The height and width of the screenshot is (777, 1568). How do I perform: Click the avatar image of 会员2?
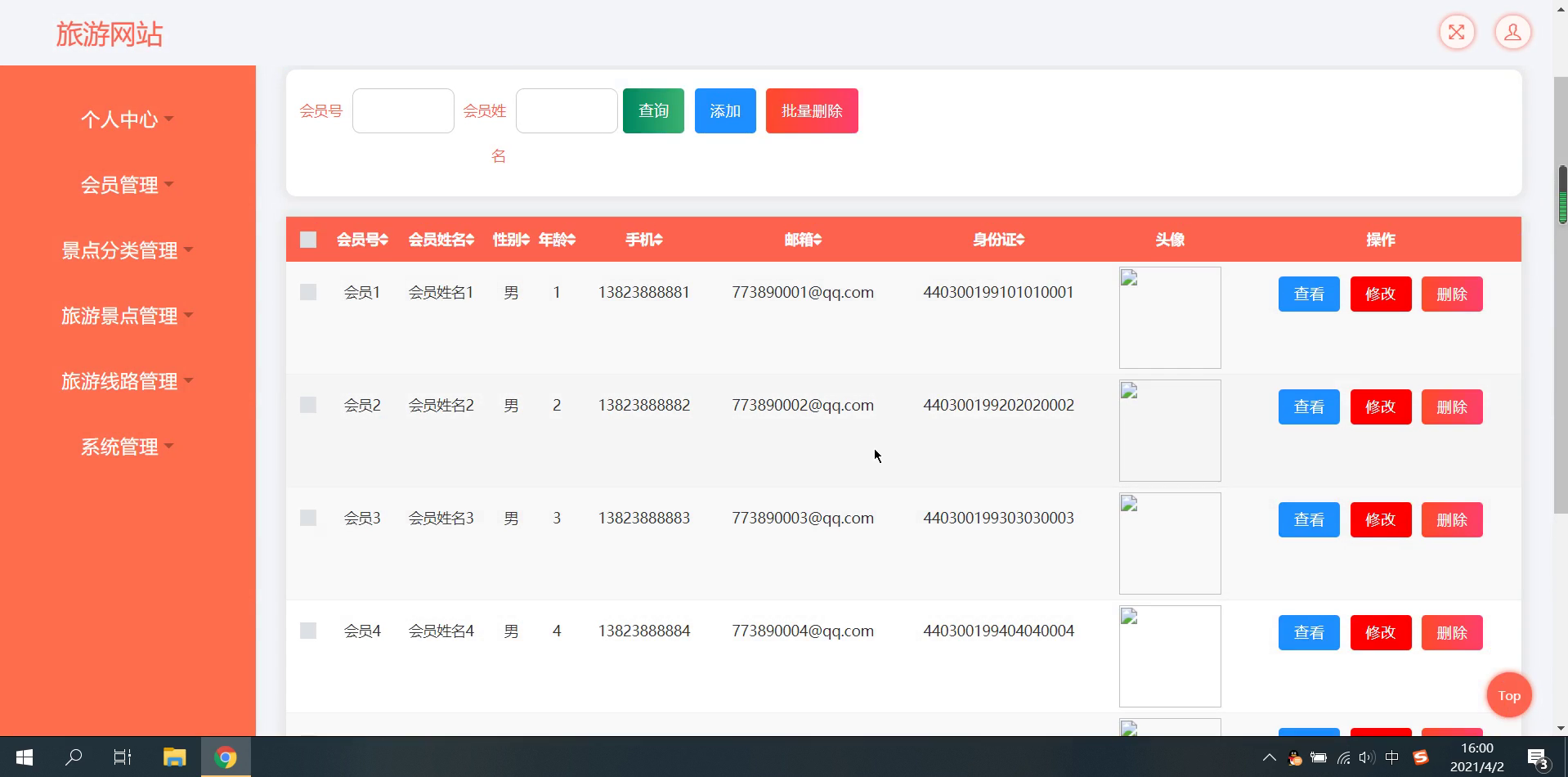(x=1170, y=430)
